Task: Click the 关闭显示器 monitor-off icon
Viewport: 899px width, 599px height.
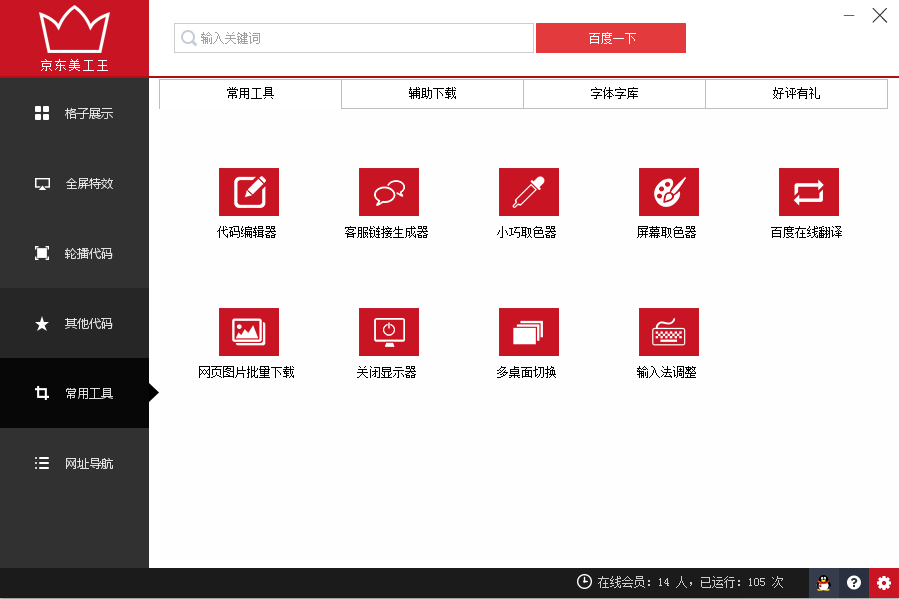Action: tap(388, 332)
